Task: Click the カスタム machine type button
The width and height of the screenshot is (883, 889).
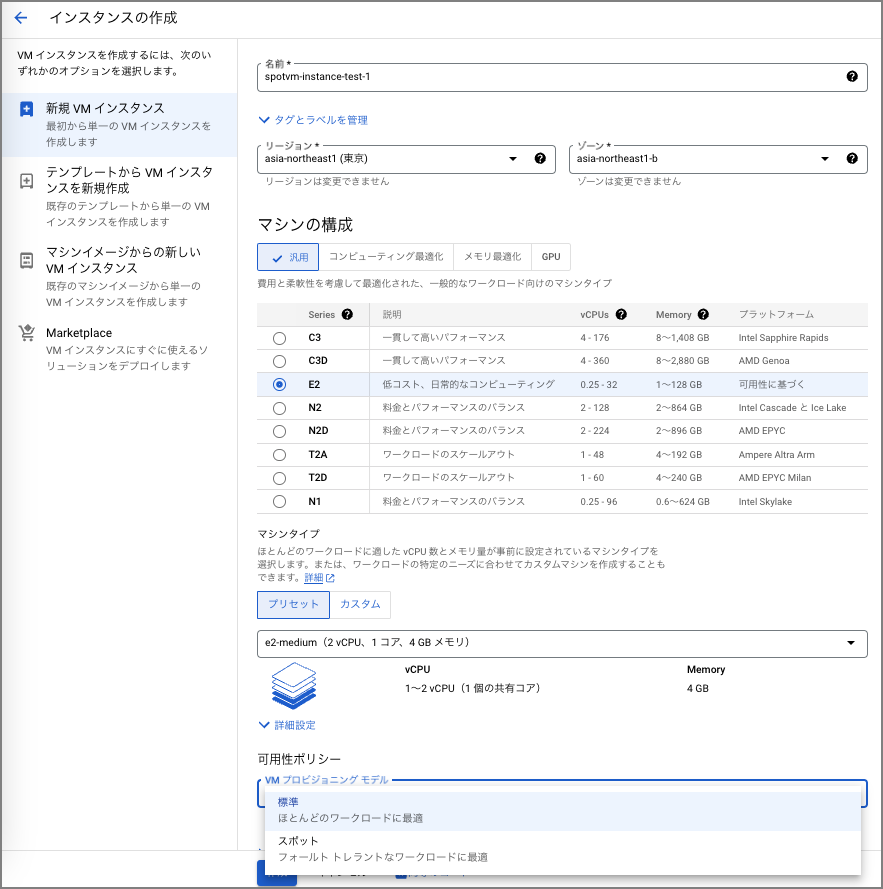Action: pyautogui.click(x=360, y=604)
